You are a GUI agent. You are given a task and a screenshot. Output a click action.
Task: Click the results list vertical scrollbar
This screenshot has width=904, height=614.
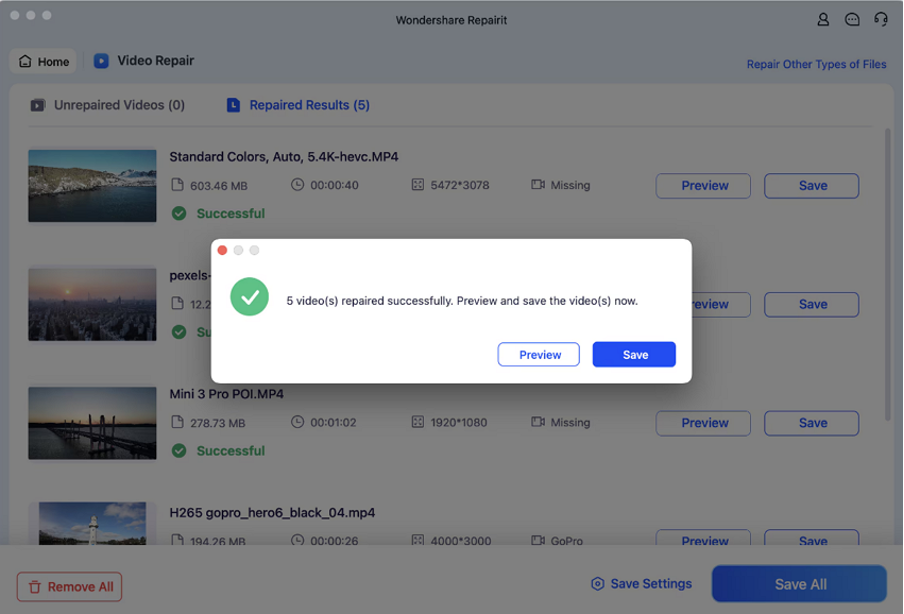pos(888,274)
